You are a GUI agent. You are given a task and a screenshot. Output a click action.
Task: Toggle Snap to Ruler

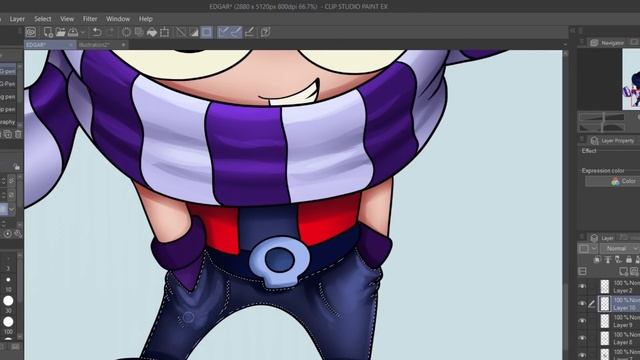coord(223,32)
